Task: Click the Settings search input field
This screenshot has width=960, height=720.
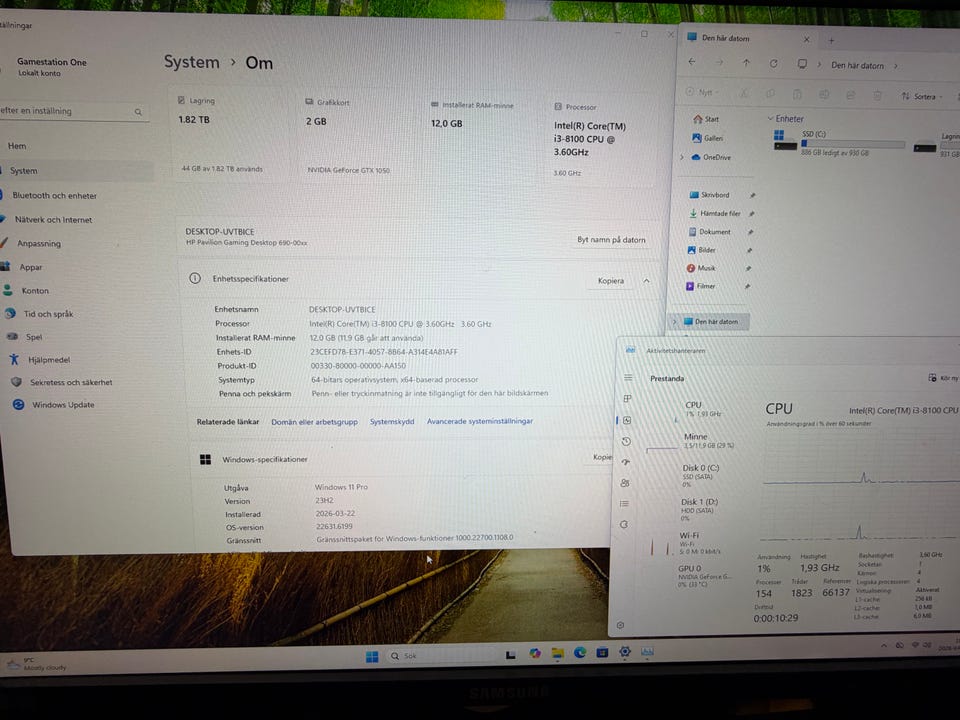Action: click(x=60, y=111)
